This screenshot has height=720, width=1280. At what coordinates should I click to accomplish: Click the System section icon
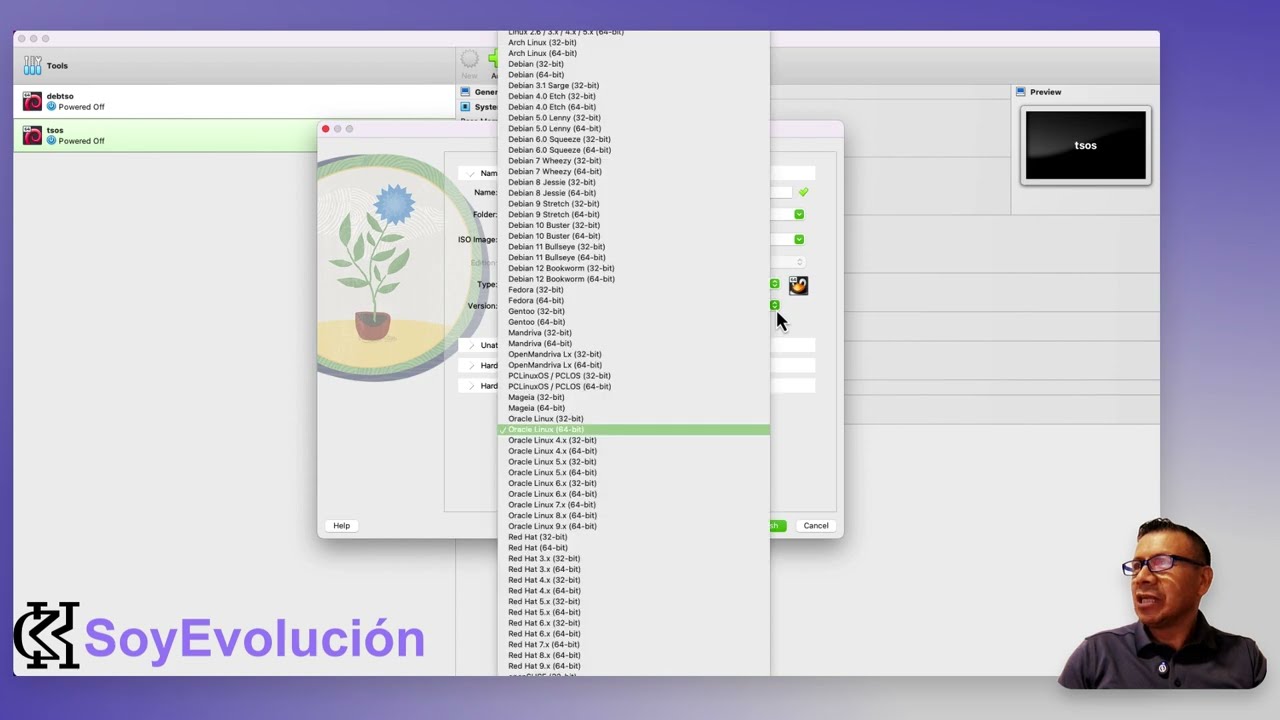tap(465, 107)
